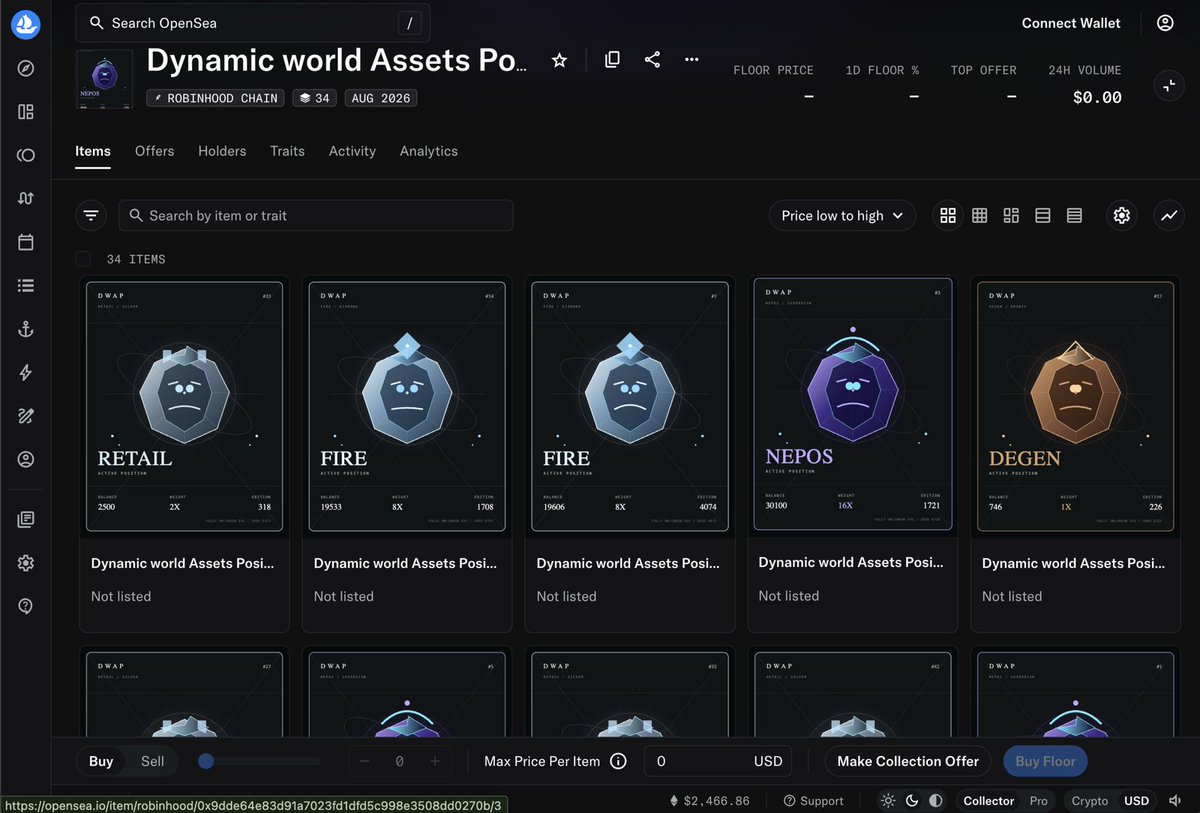Open the Holders tab
1200x813 pixels.
click(x=222, y=151)
